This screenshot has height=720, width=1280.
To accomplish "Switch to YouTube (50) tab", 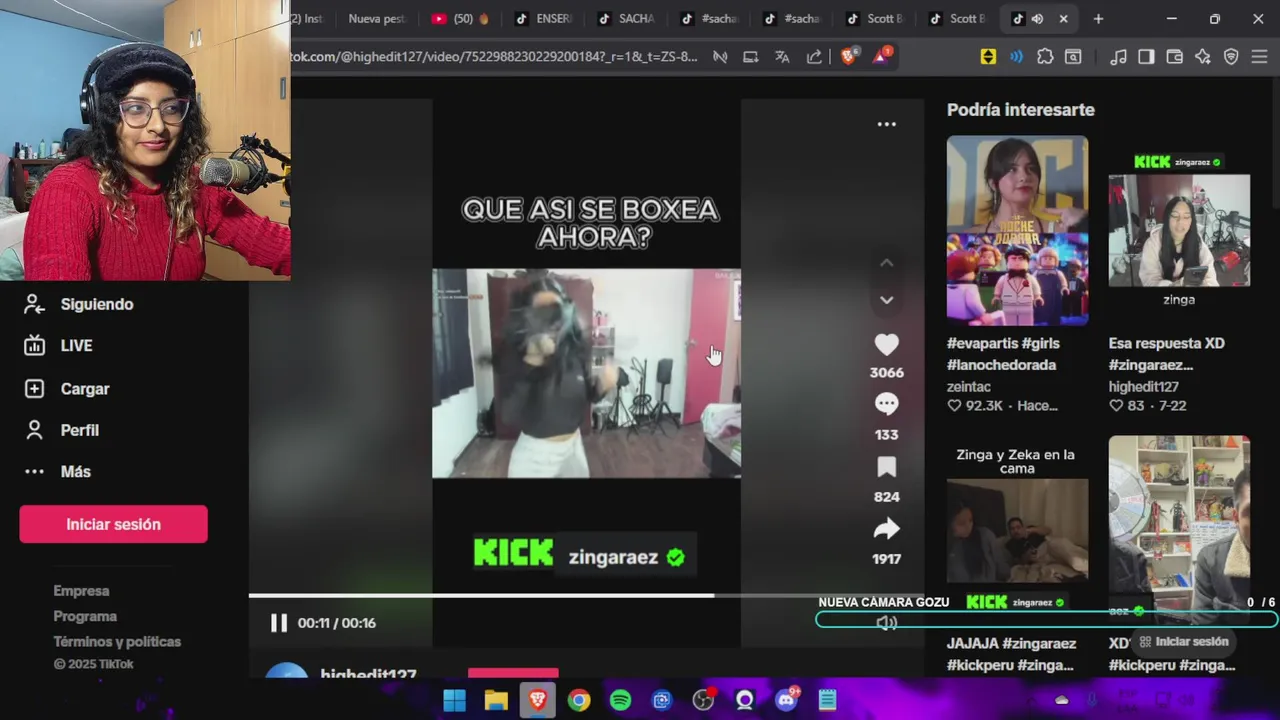I will coord(460,18).
